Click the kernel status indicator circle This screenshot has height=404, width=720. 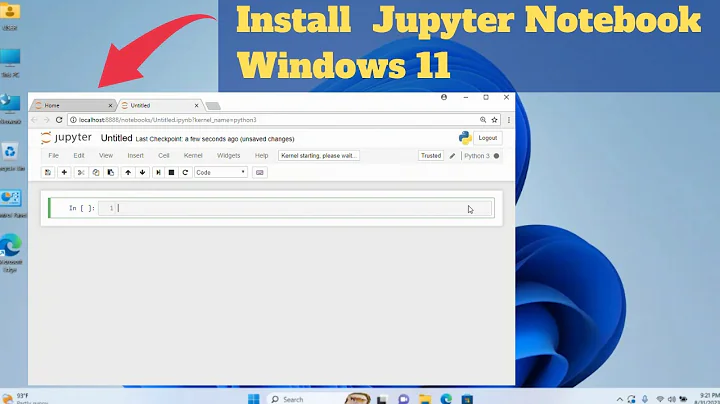coord(496,156)
